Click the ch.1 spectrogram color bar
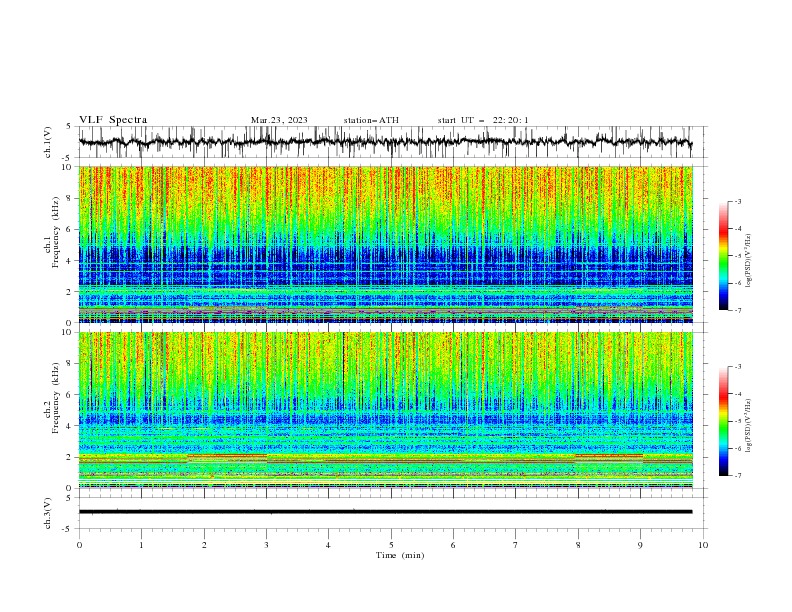The width and height of the screenshot is (792, 612). point(723,256)
